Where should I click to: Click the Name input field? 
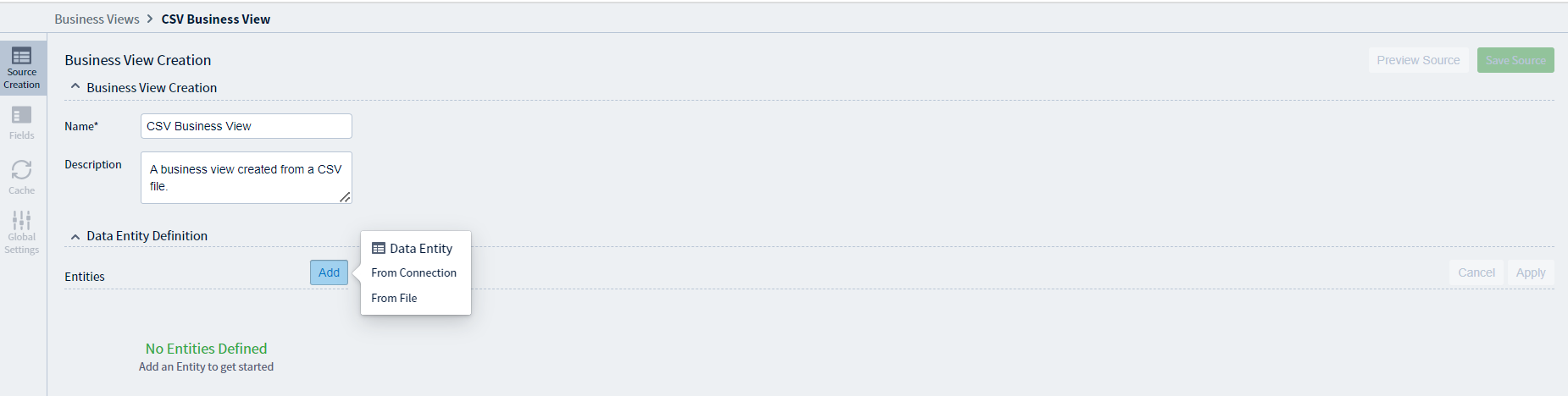point(247,126)
